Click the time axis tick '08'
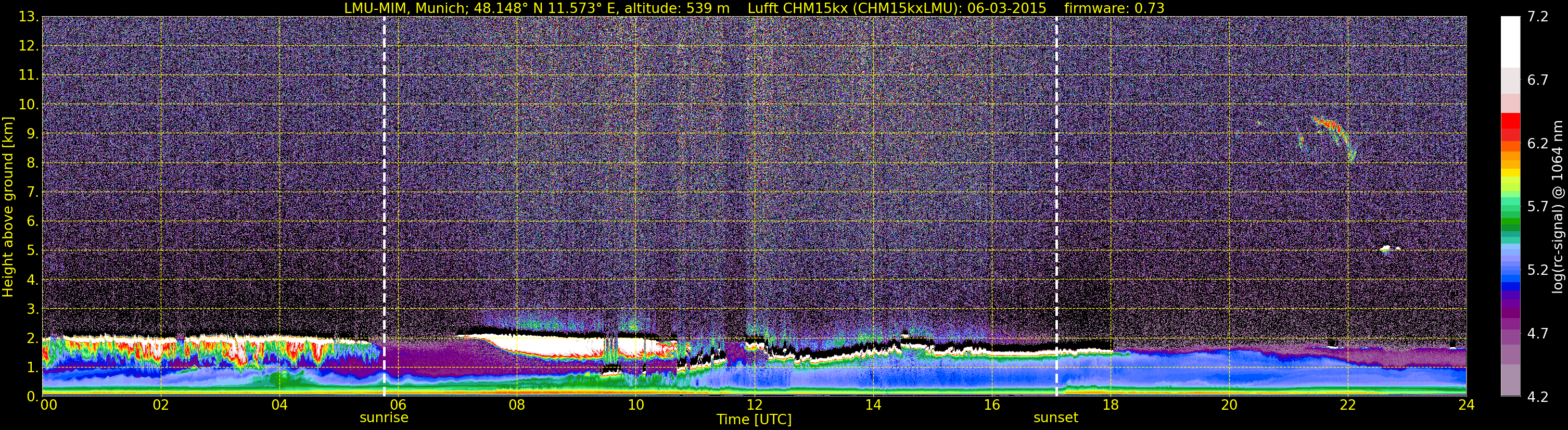 (x=517, y=405)
